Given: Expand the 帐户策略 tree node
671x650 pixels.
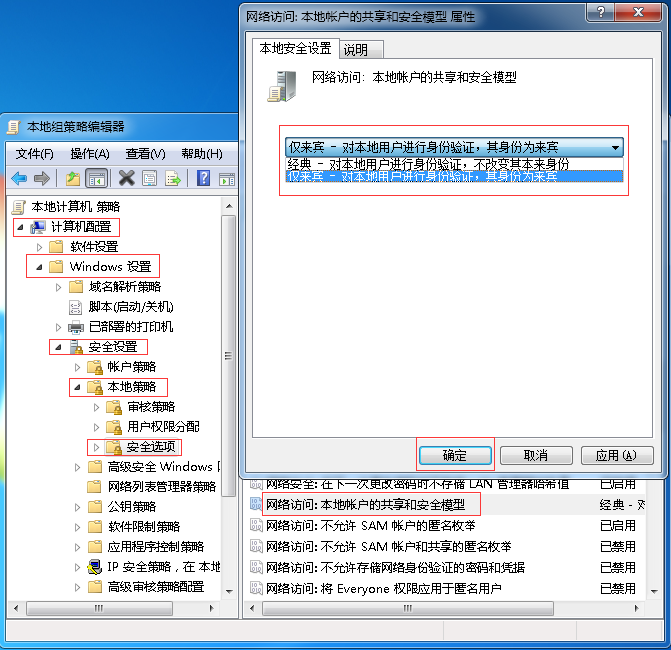Looking at the screenshot, I should [79, 367].
